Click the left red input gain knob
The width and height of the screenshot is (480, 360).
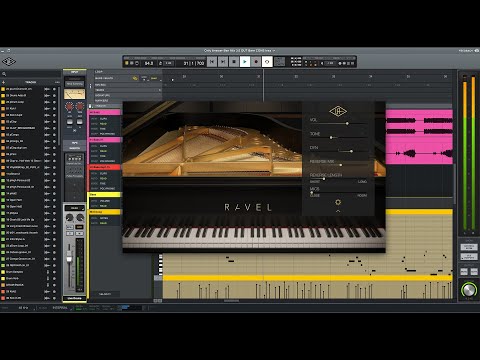tap(69, 106)
